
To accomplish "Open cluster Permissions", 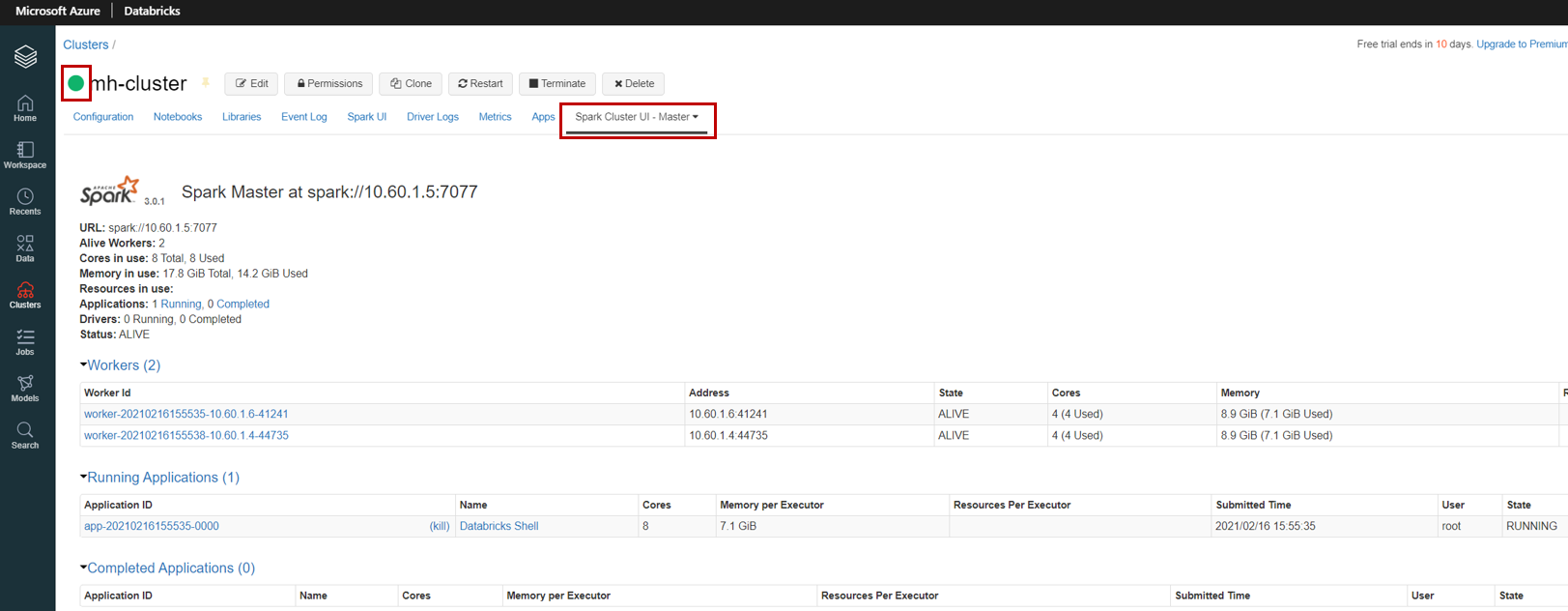I will point(329,84).
